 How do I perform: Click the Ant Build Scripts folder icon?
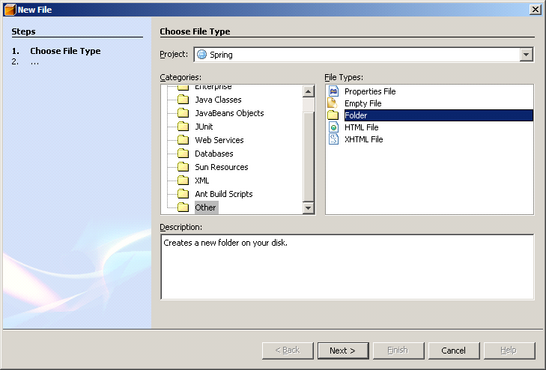[183, 194]
